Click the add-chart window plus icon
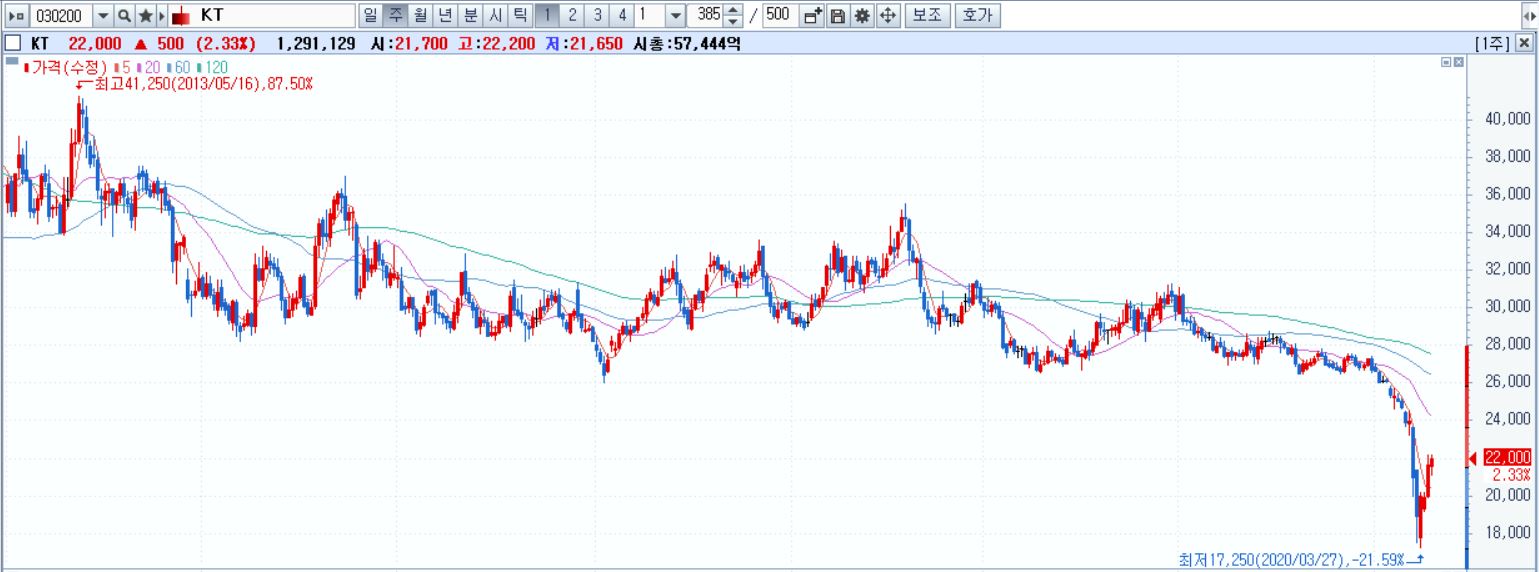The height and width of the screenshot is (572, 1539). click(x=812, y=15)
